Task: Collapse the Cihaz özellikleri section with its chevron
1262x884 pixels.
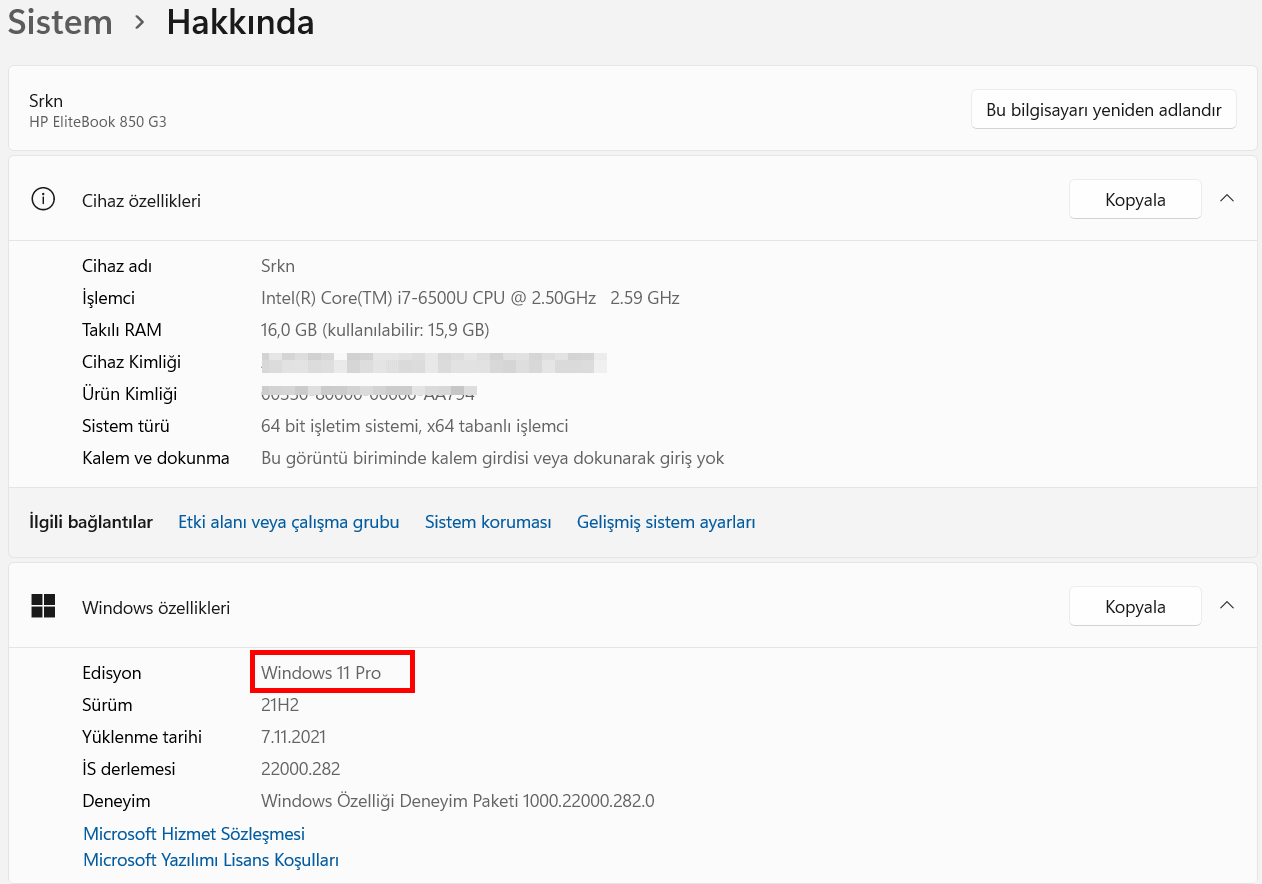Action: coord(1227,199)
